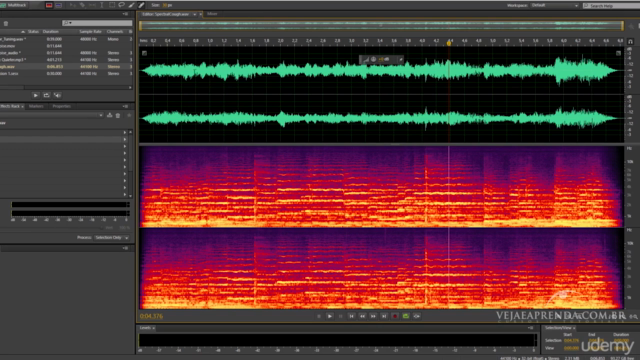640x360 pixels.
Task: Switch to the Properties tab
Action: click(62, 106)
